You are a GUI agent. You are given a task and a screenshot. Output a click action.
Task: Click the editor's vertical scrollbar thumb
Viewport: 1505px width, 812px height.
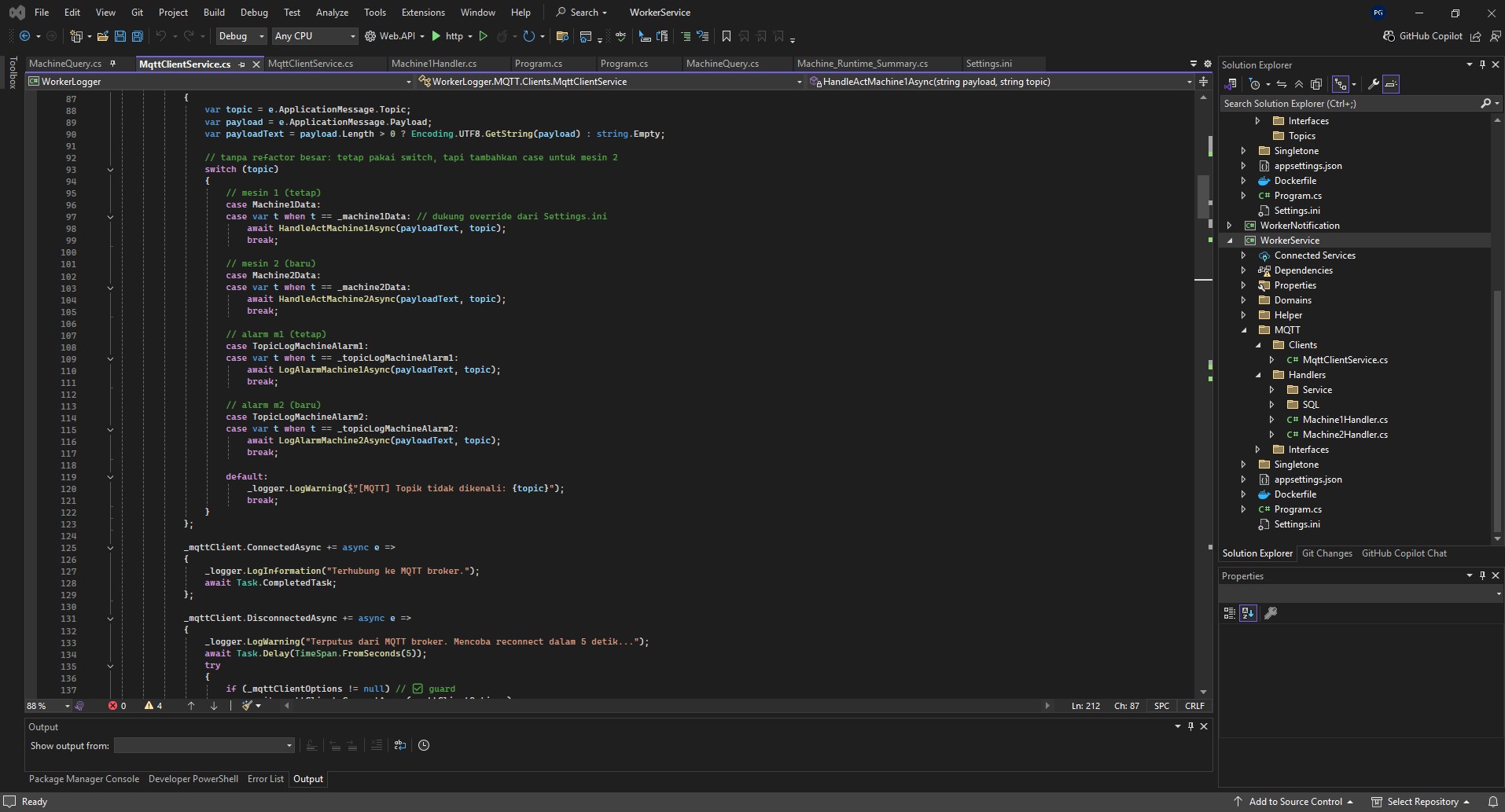[x=1203, y=197]
